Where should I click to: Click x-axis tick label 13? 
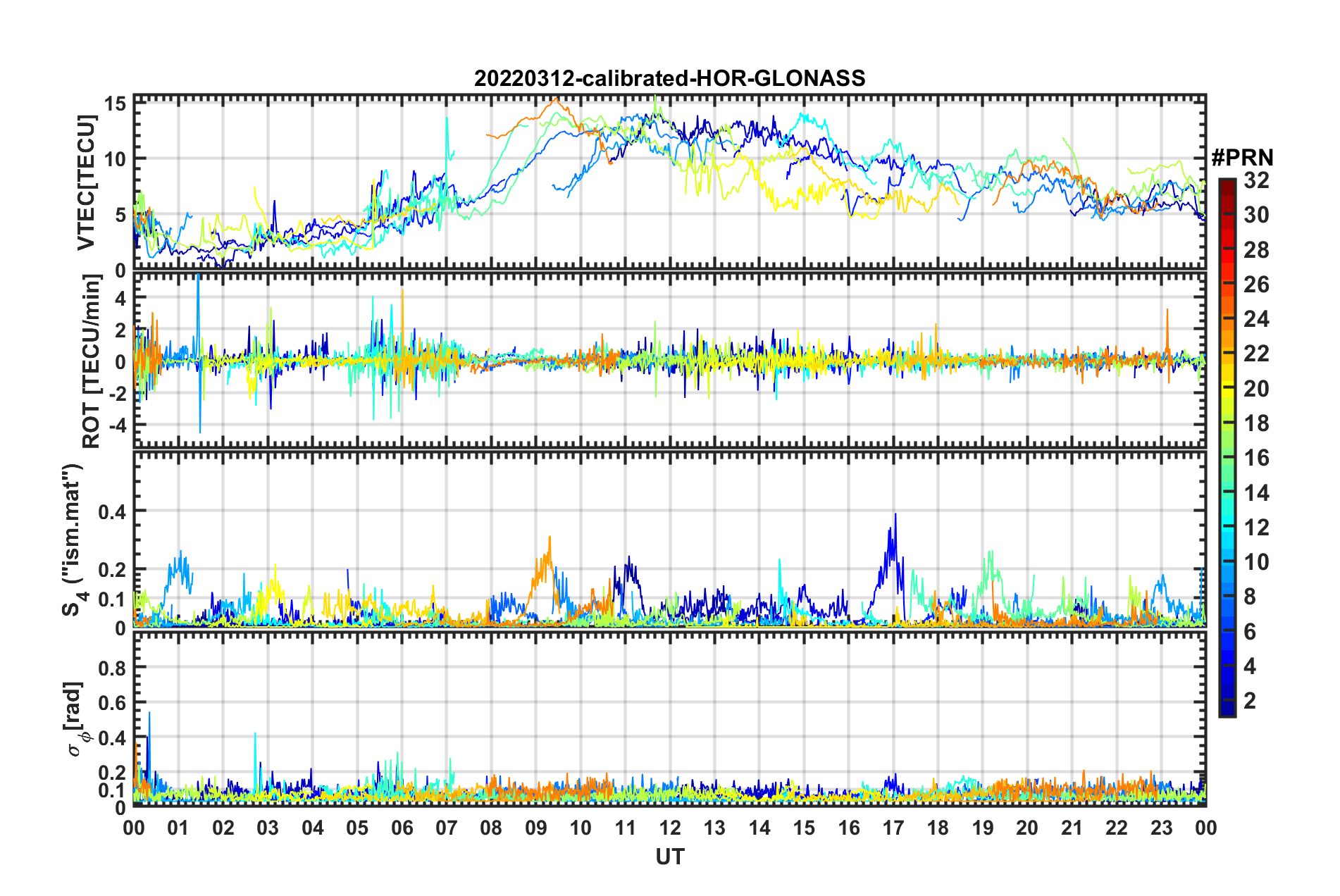click(714, 828)
